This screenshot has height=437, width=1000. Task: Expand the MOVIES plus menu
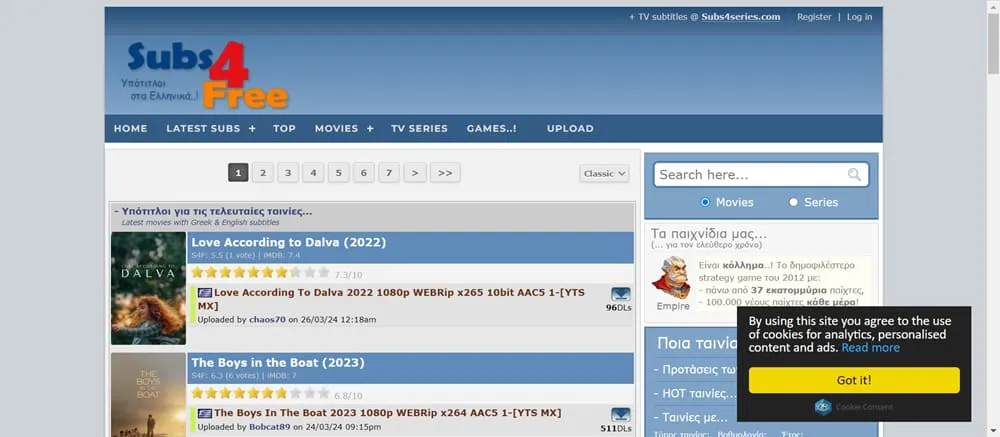tap(370, 129)
